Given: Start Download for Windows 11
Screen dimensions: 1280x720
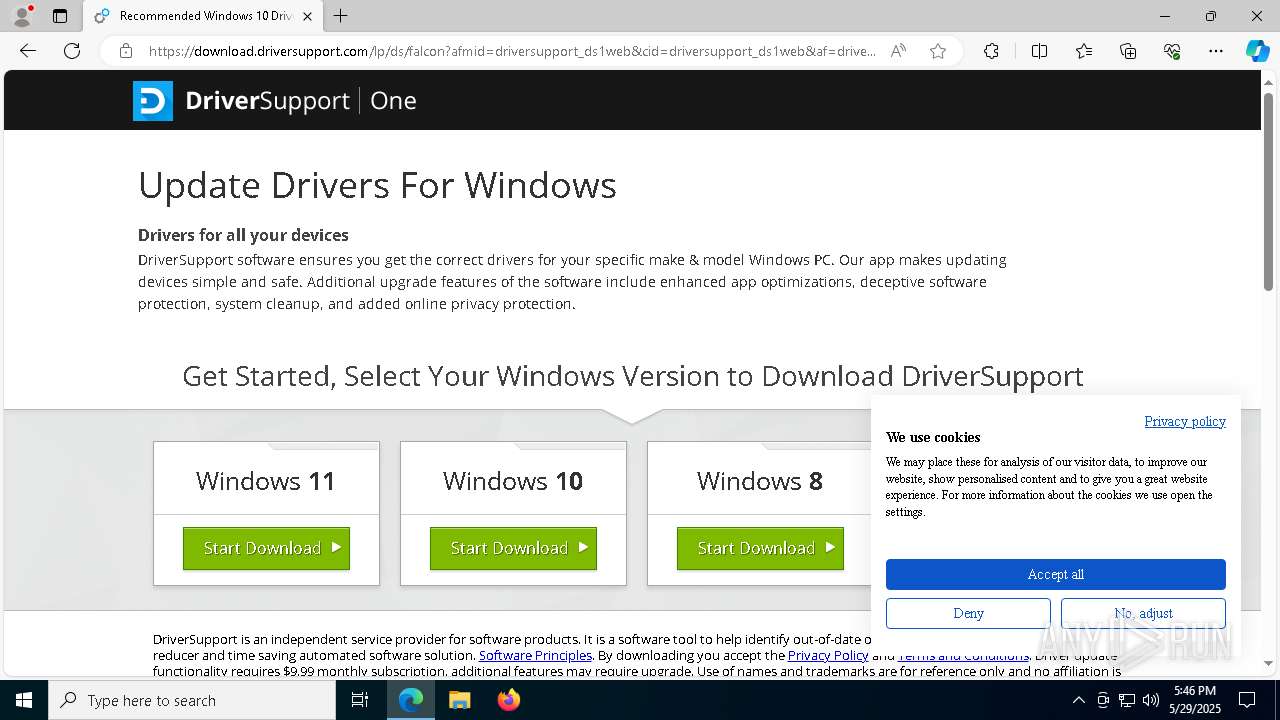Looking at the screenshot, I should click(266, 548).
